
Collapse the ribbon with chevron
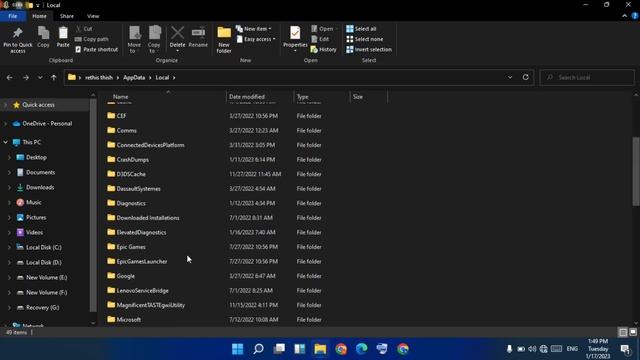624,16
